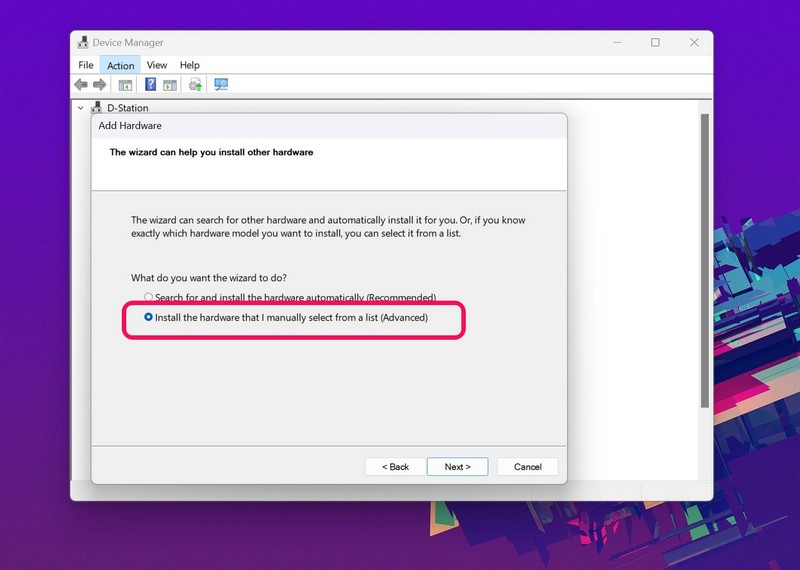This screenshot has height=570, width=800.
Task: Open the Help menu
Action: (x=189, y=65)
